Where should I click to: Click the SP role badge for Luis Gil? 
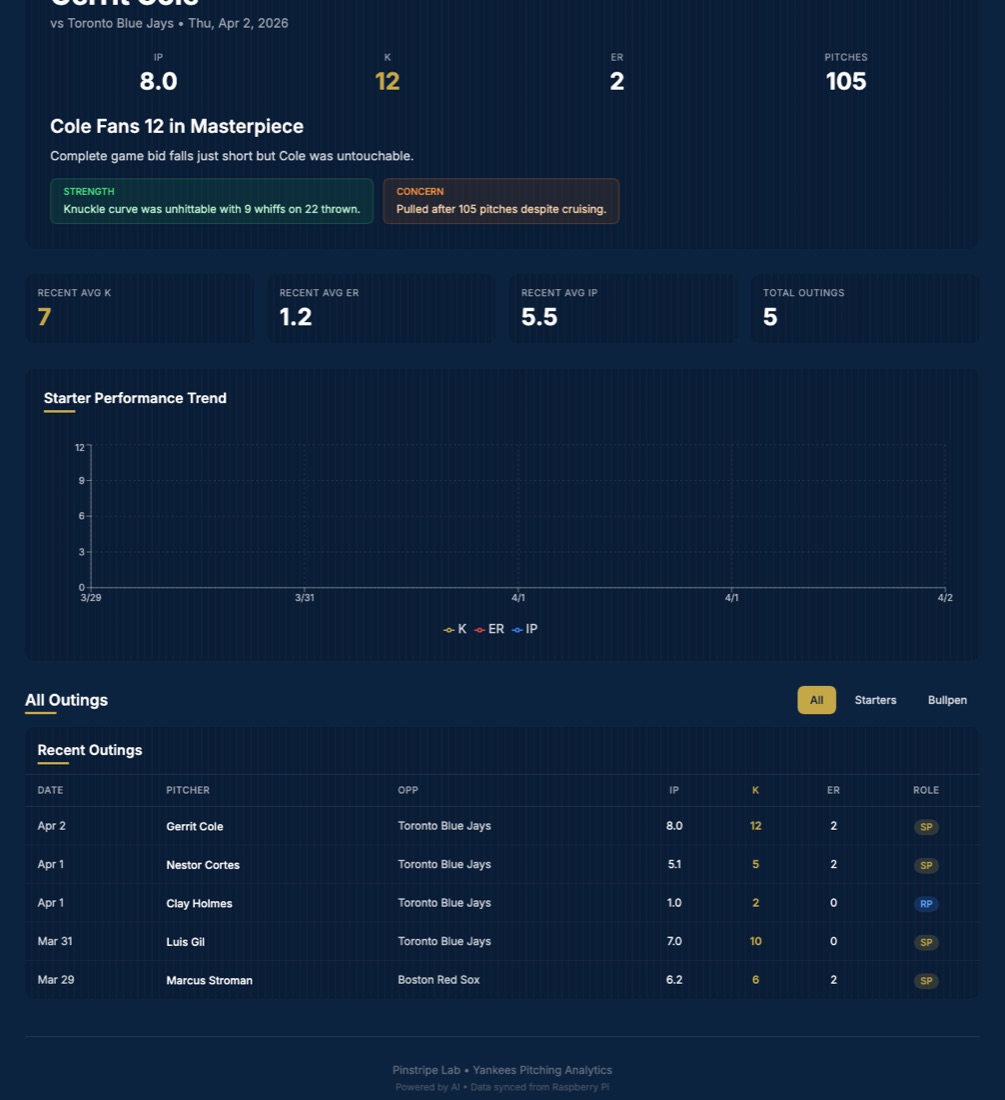click(926, 942)
